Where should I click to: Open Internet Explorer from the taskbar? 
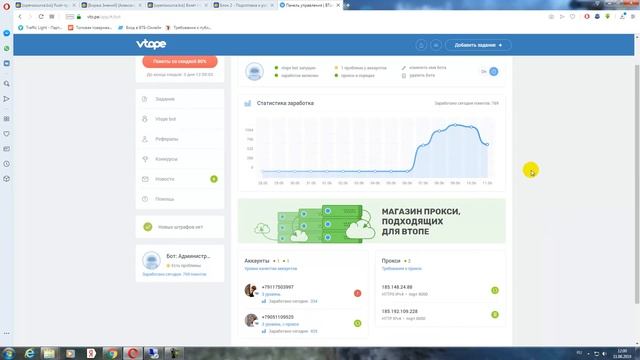(x=29, y=353)
